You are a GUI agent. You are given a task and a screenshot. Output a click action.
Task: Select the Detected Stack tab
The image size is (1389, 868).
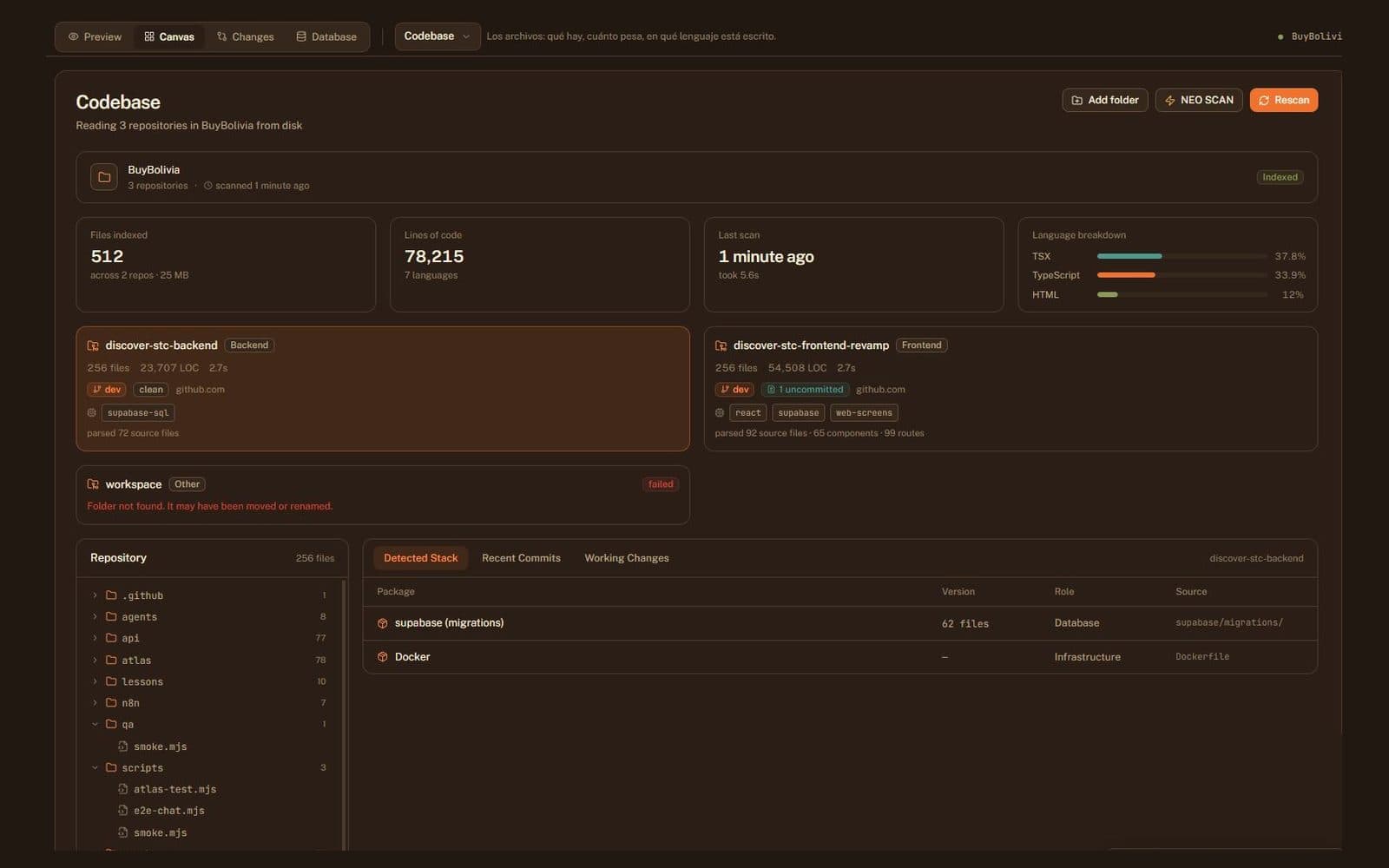pyautogui.click(x=420, y=558)
